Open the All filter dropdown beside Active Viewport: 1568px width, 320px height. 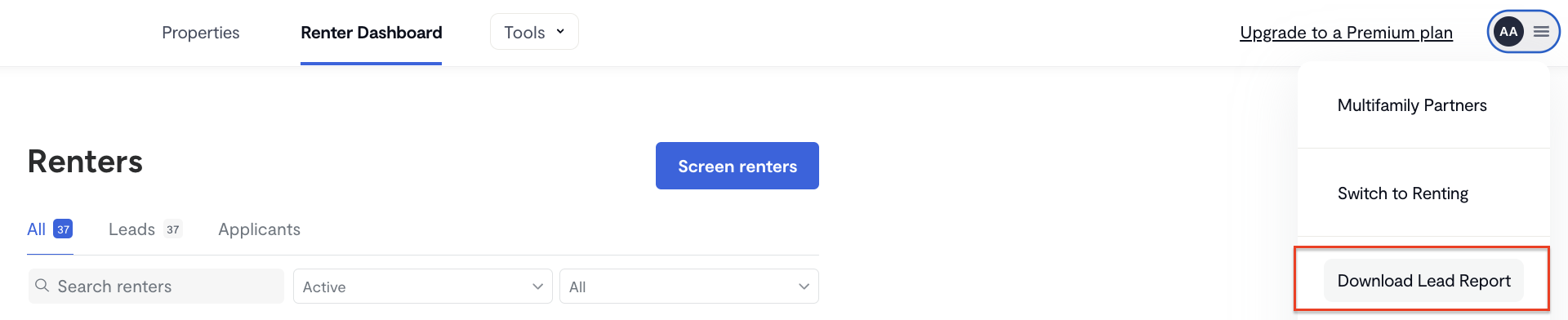tap(689, 287)
